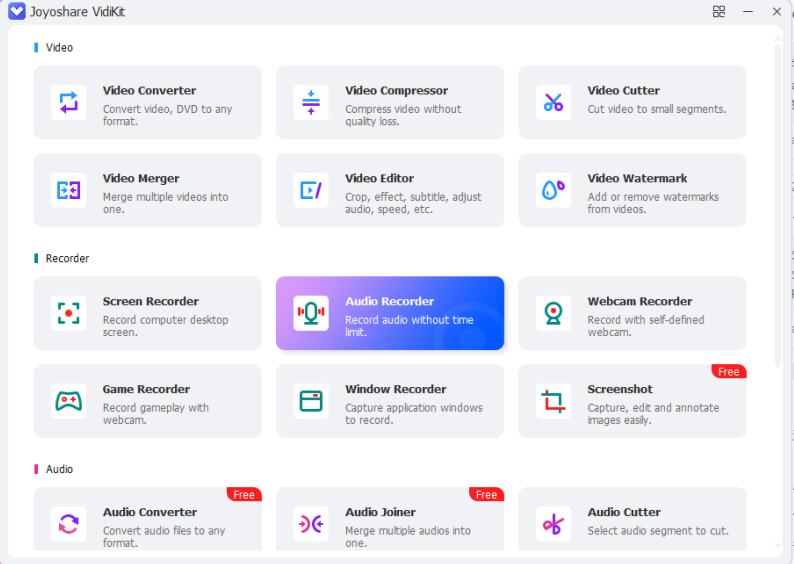The height and width of the screenshot is (564, 794).
Task: Click the Free badge on Audio Converter
Action: pos(244,495)
